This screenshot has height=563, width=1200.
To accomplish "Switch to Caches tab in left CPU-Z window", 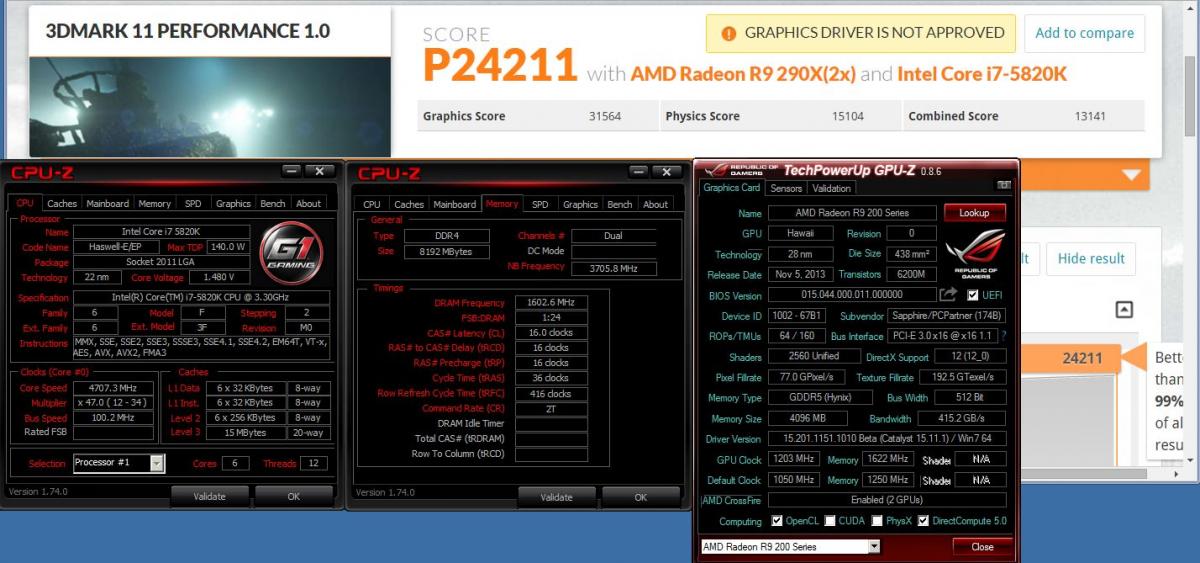I will coord(62,203).
